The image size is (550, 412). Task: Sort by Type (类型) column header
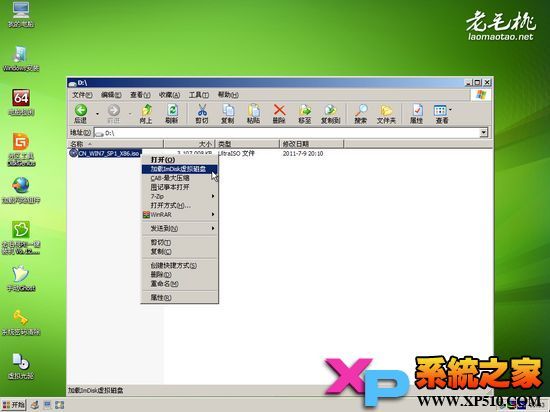click(247, 144)
